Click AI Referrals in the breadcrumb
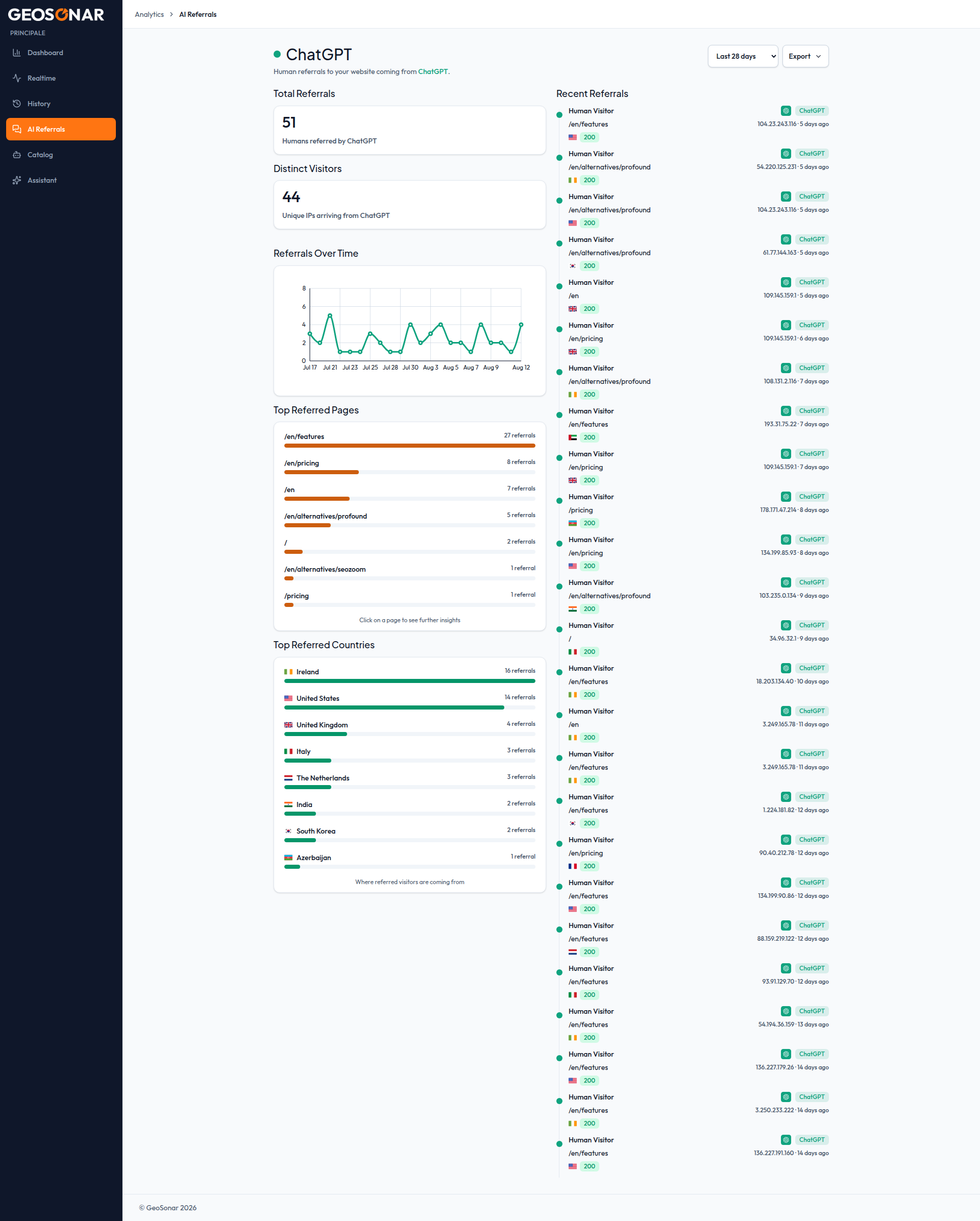Image resolution: width=980 pixels, height=1221 pixels. (198, 15)
